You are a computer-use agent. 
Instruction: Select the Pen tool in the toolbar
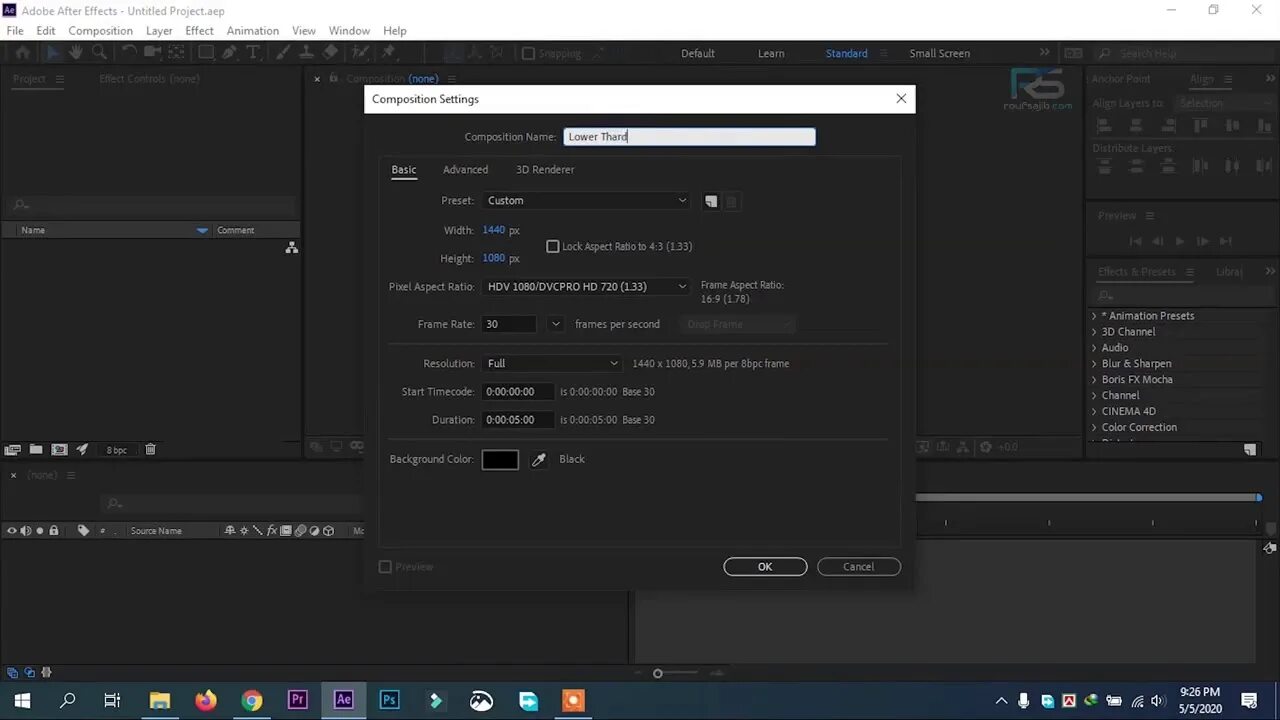click(230, 53)
